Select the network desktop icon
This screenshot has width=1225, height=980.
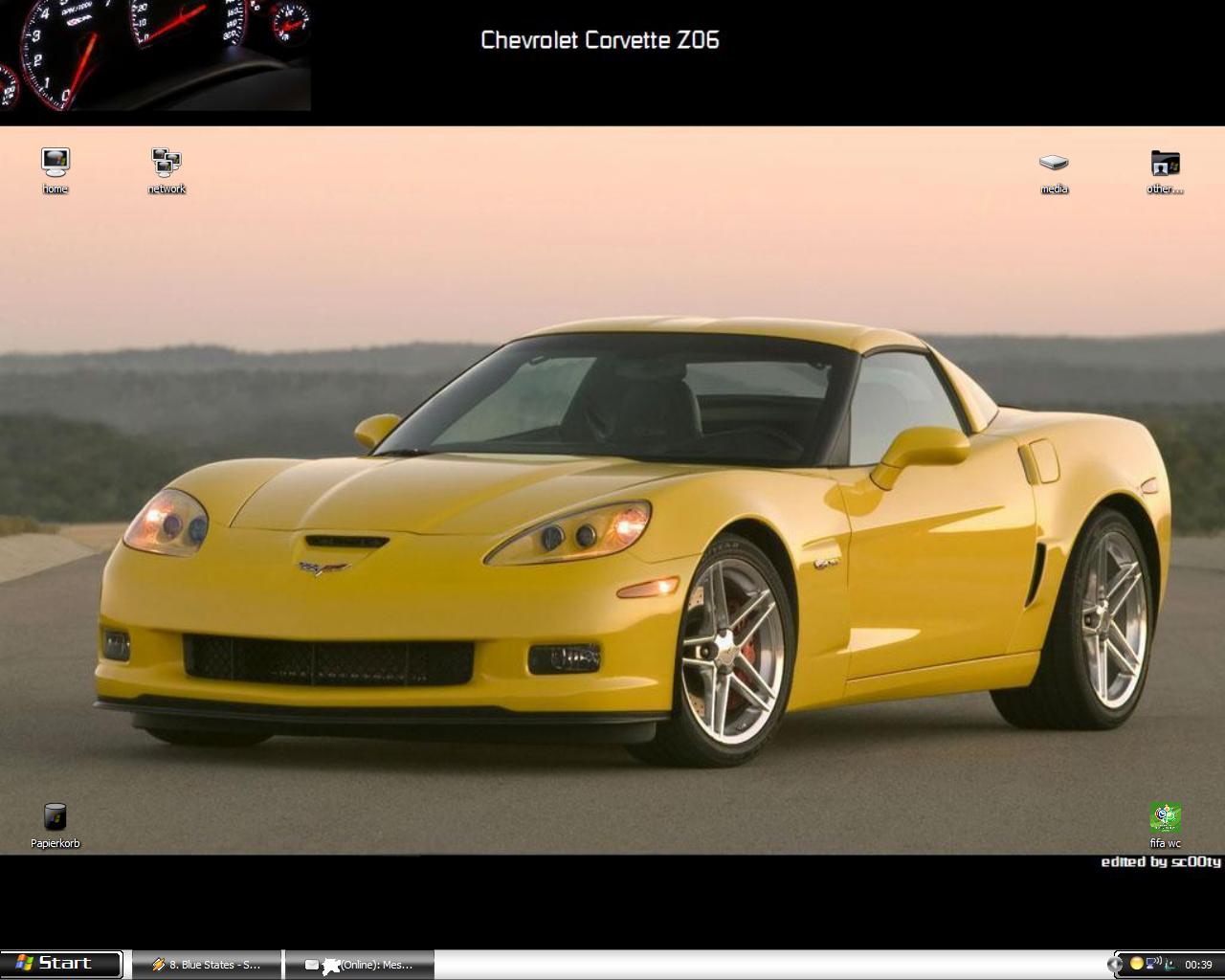[167, 170]
